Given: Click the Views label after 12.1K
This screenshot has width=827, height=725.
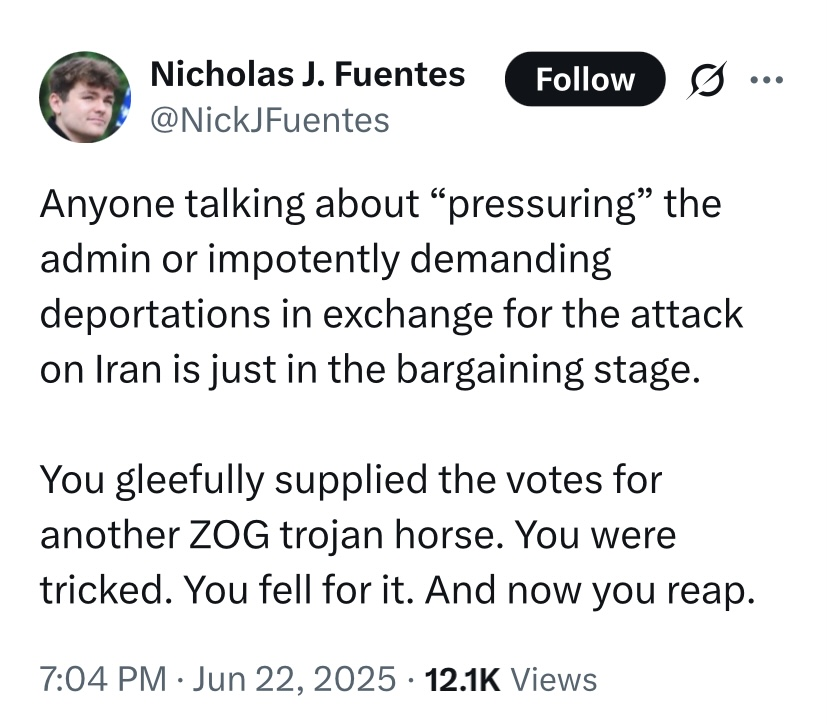Looking at the screenshot, I should 554,679.
